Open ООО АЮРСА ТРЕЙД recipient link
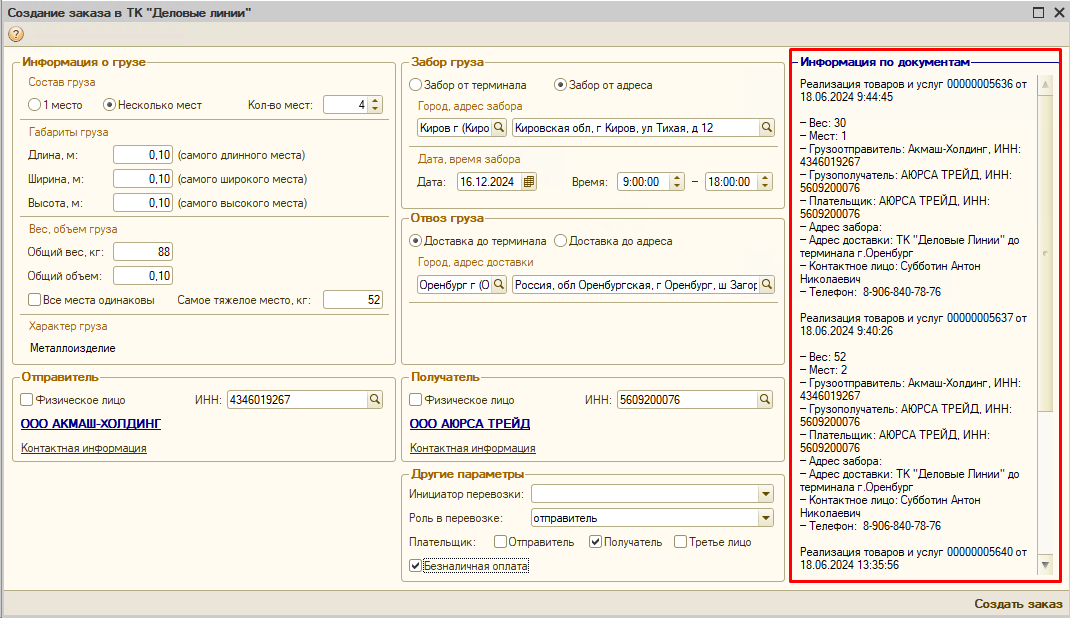 pyautogui.click(x=469, y=424)
